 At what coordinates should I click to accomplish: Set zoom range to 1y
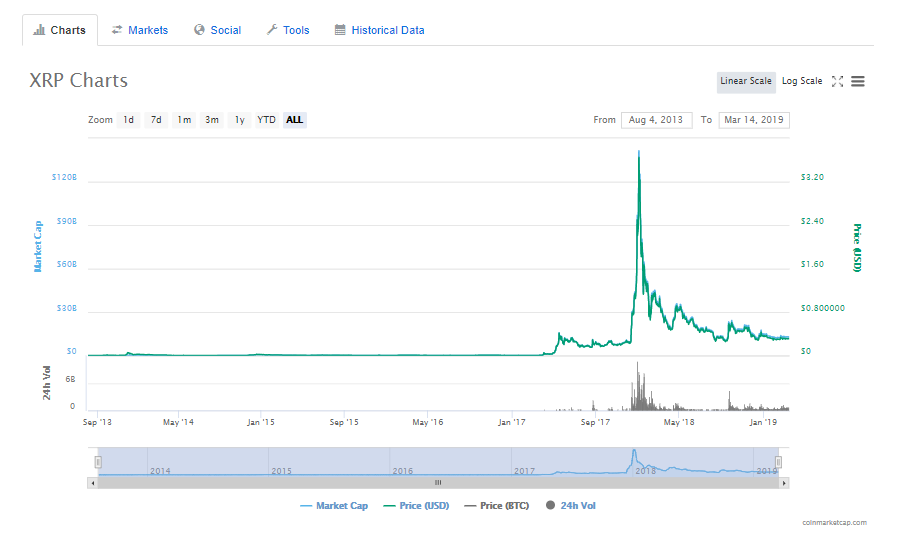click(239, 120)
